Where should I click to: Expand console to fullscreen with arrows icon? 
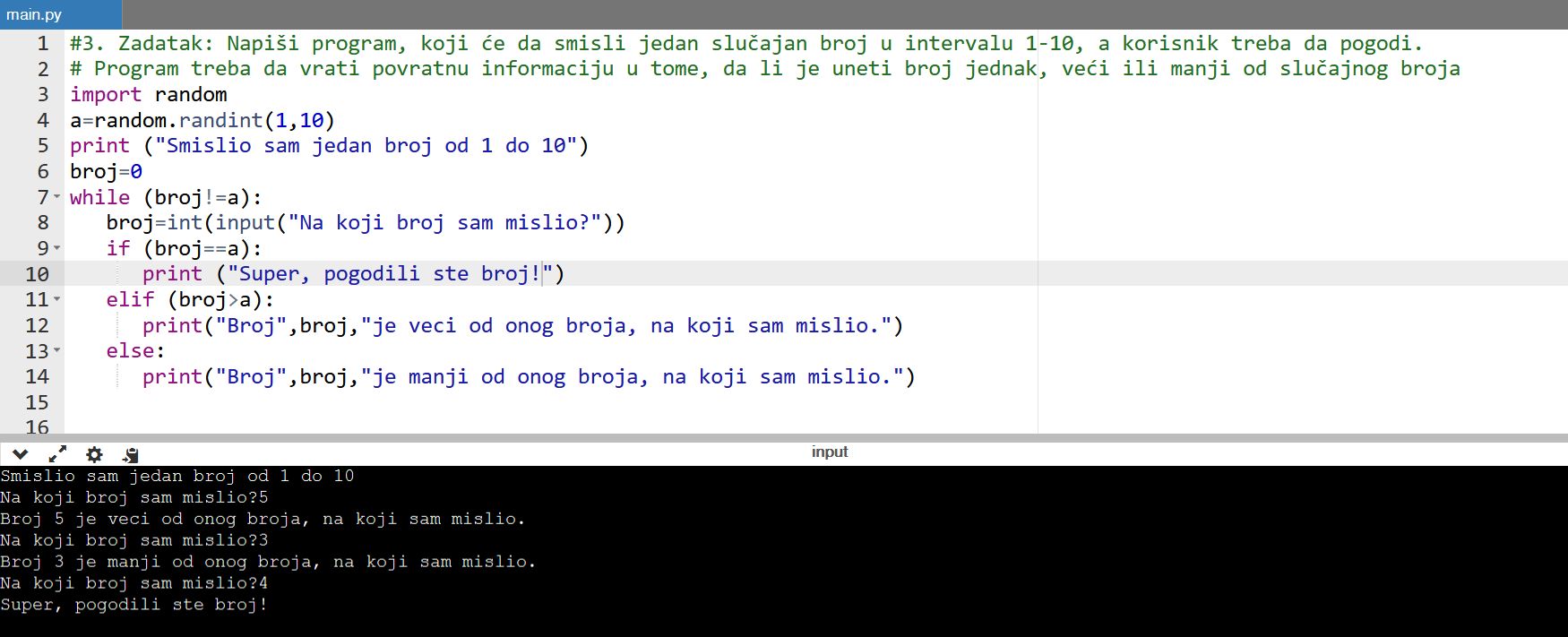point(57,454)
